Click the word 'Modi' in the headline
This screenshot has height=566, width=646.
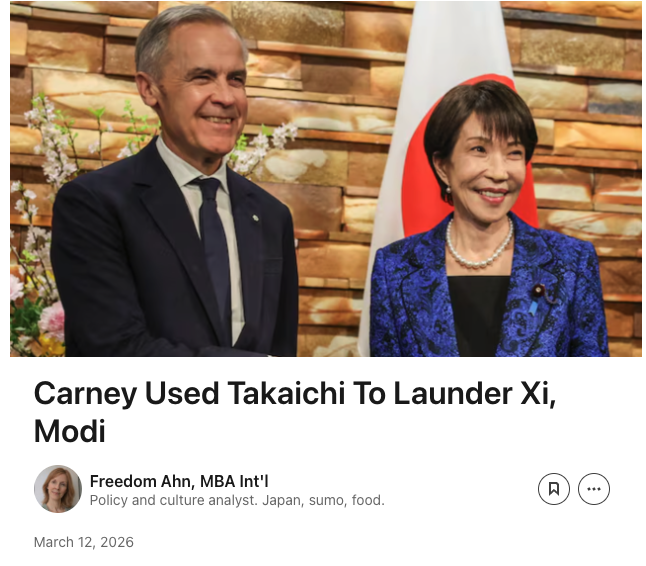pos(70,431)
